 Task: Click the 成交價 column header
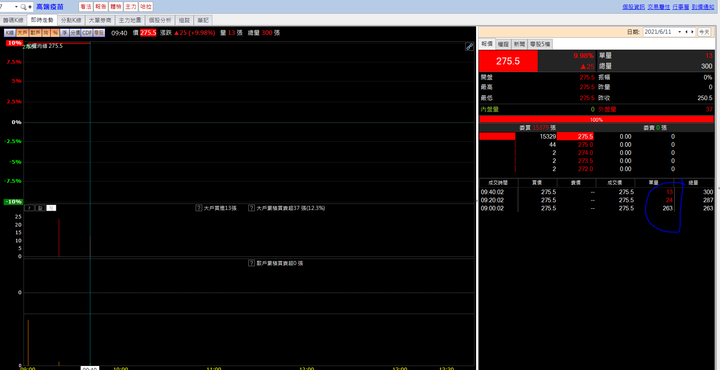click(615, 183)
